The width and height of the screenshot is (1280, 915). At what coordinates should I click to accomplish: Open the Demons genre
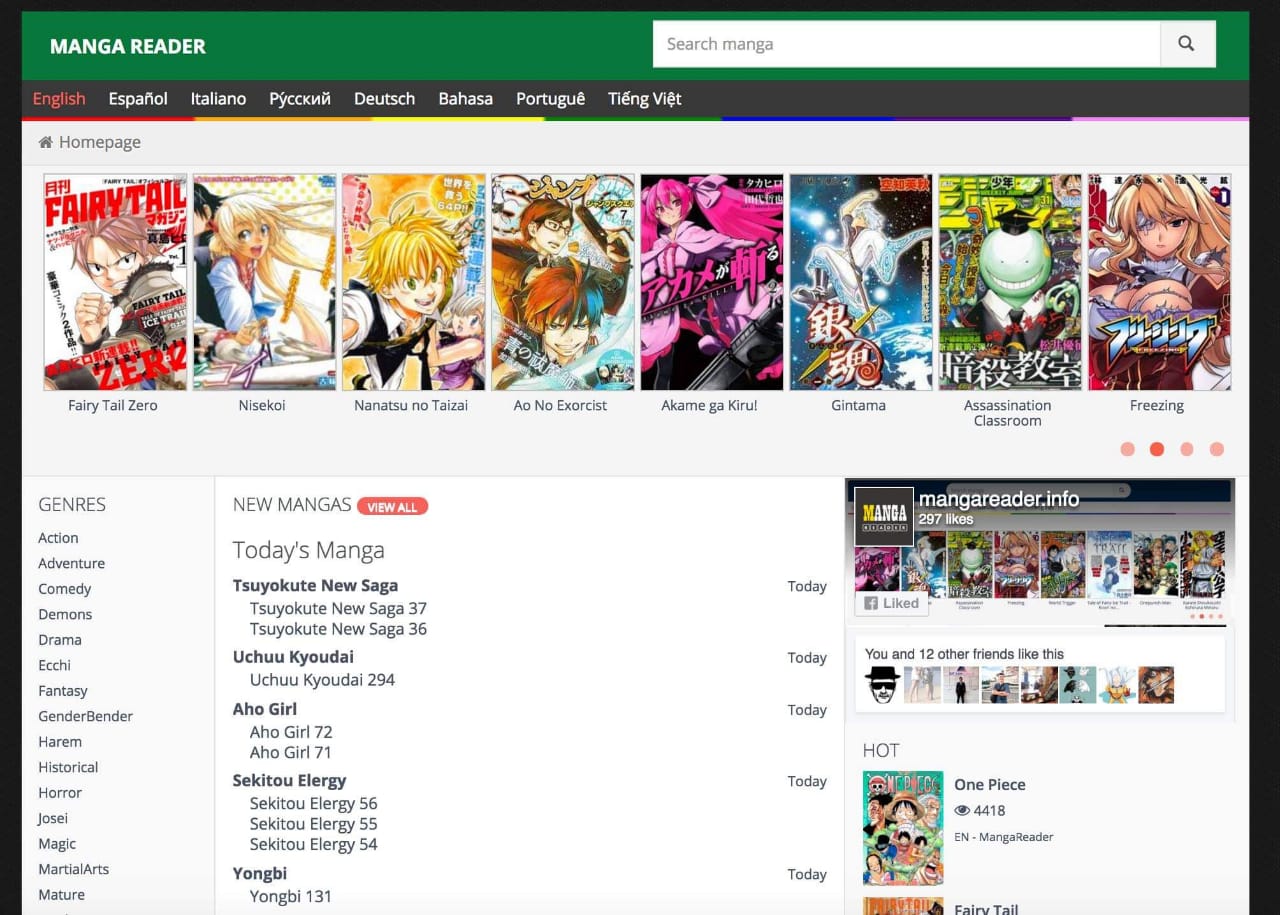65,614
